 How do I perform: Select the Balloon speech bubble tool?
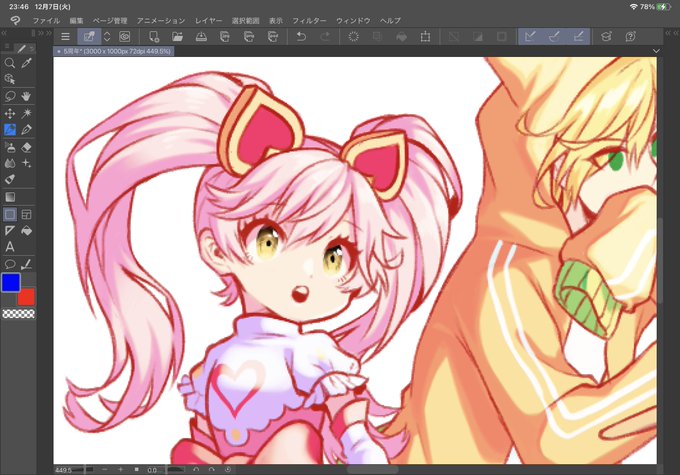pos(10,264)
